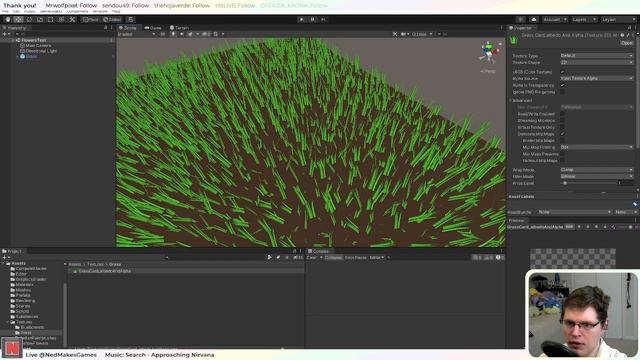
Task: Open the Filter Mode dropdown
Action: tap(597, 176)
